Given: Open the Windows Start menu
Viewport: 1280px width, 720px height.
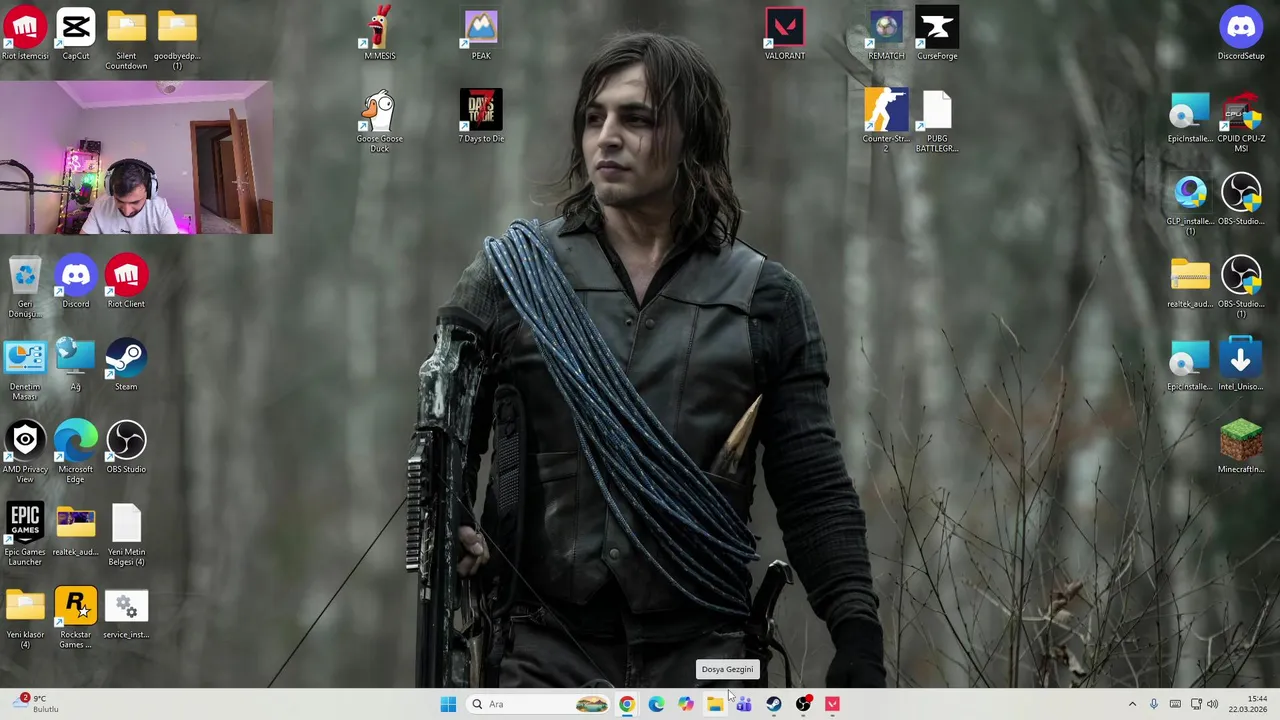Looking at the screenshot, I should (448, 704).
